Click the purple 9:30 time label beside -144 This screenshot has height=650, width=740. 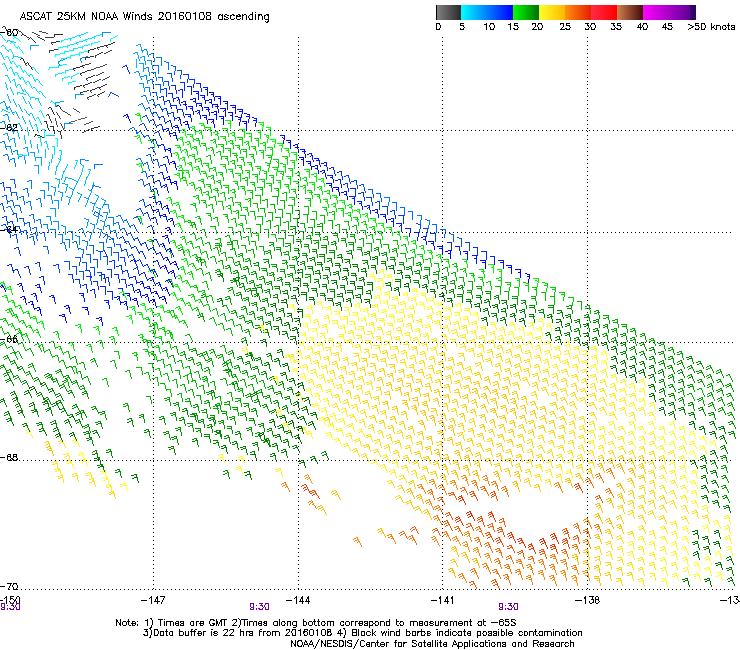(259, 607)
